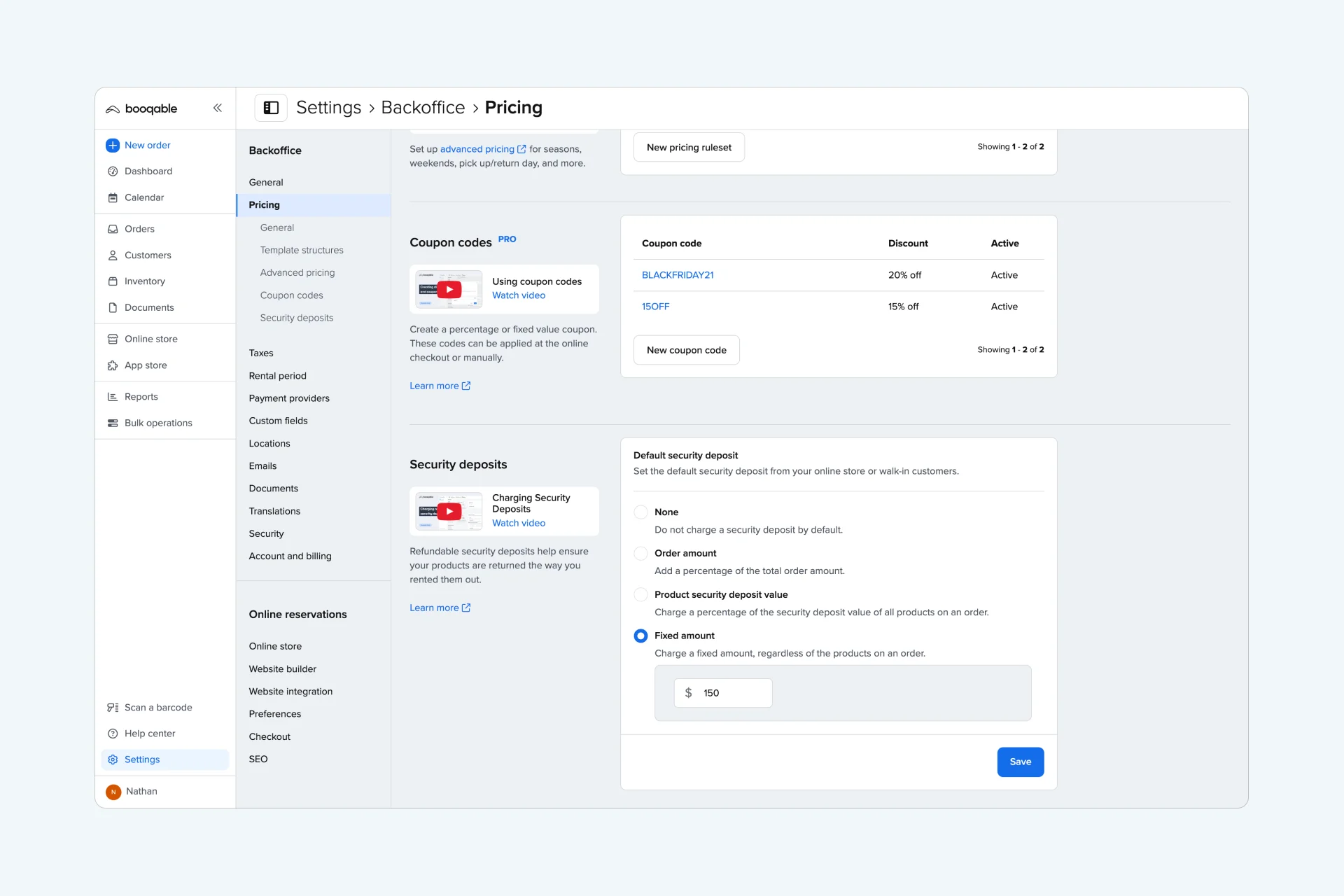Open Nathan's user avatar
The image size is (1344, 896).
(113, 792)
